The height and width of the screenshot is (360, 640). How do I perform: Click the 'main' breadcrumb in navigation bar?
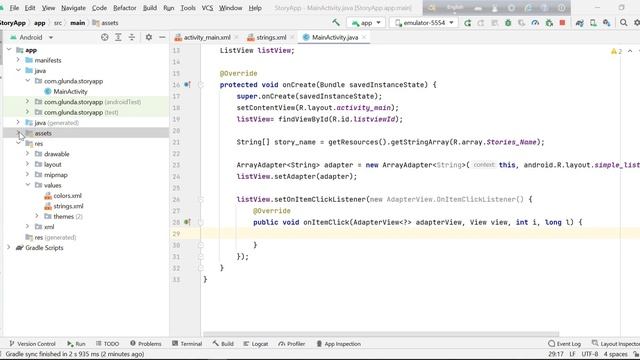(x=78, y=23)
